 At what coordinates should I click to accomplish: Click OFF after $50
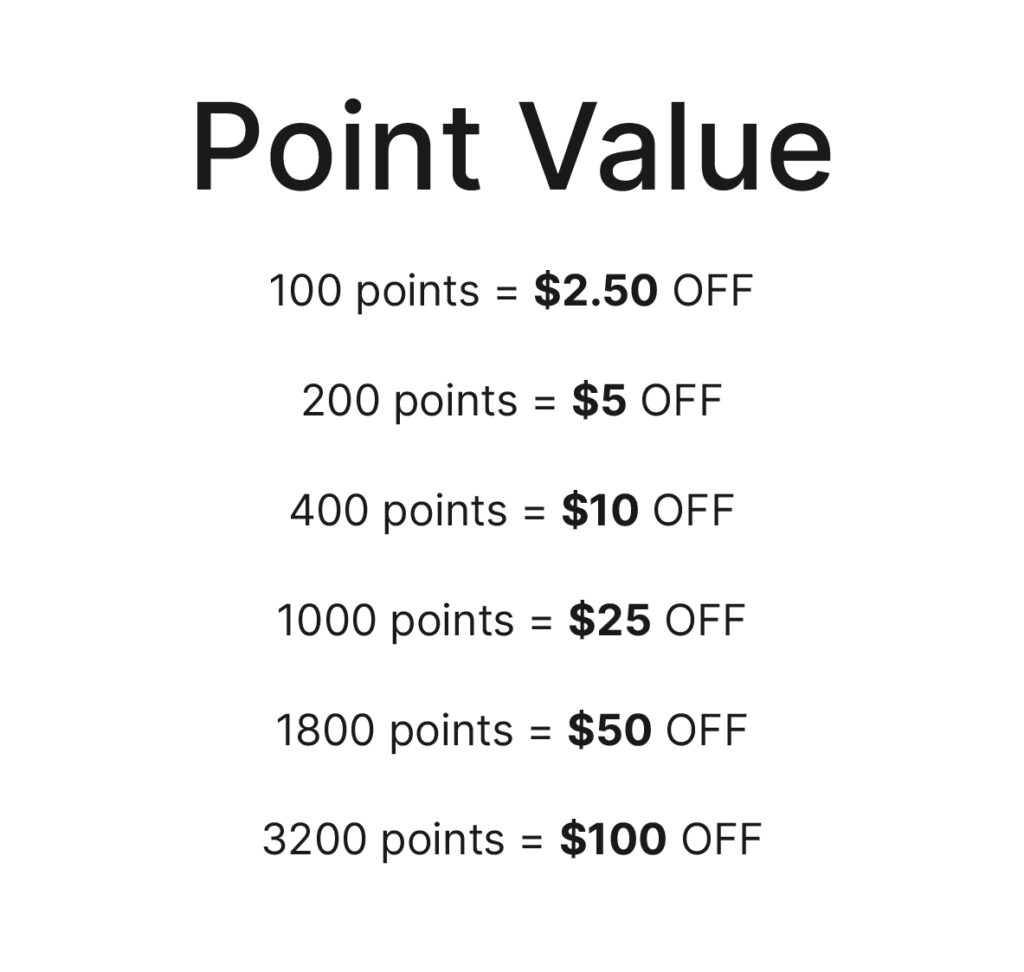[707, 730]
